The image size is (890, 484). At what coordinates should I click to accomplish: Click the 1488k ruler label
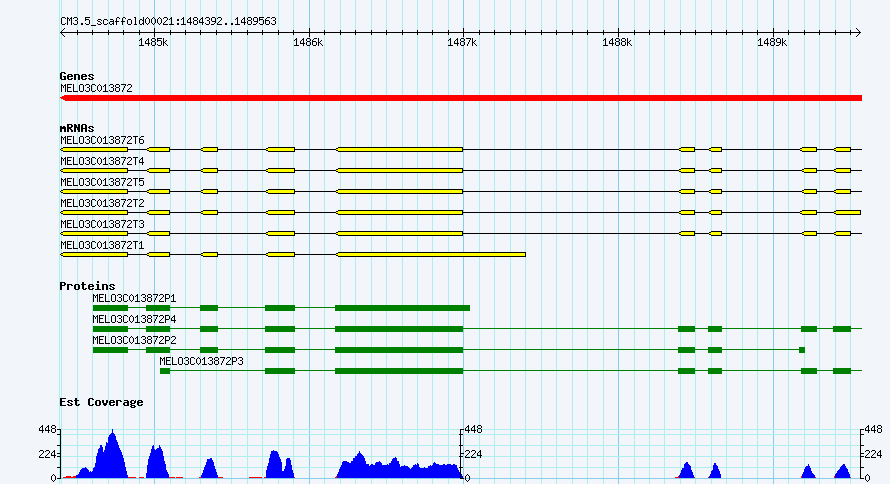(x=617, y=43)
